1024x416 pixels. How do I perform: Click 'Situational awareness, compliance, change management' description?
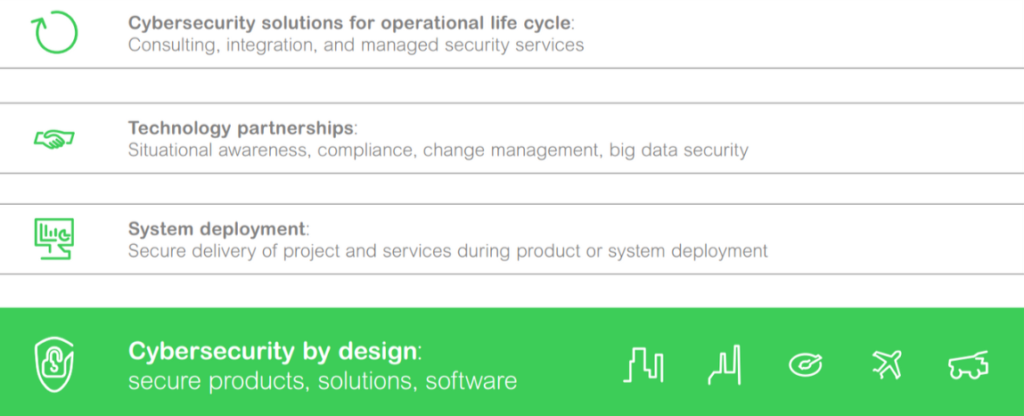(365, 150)
